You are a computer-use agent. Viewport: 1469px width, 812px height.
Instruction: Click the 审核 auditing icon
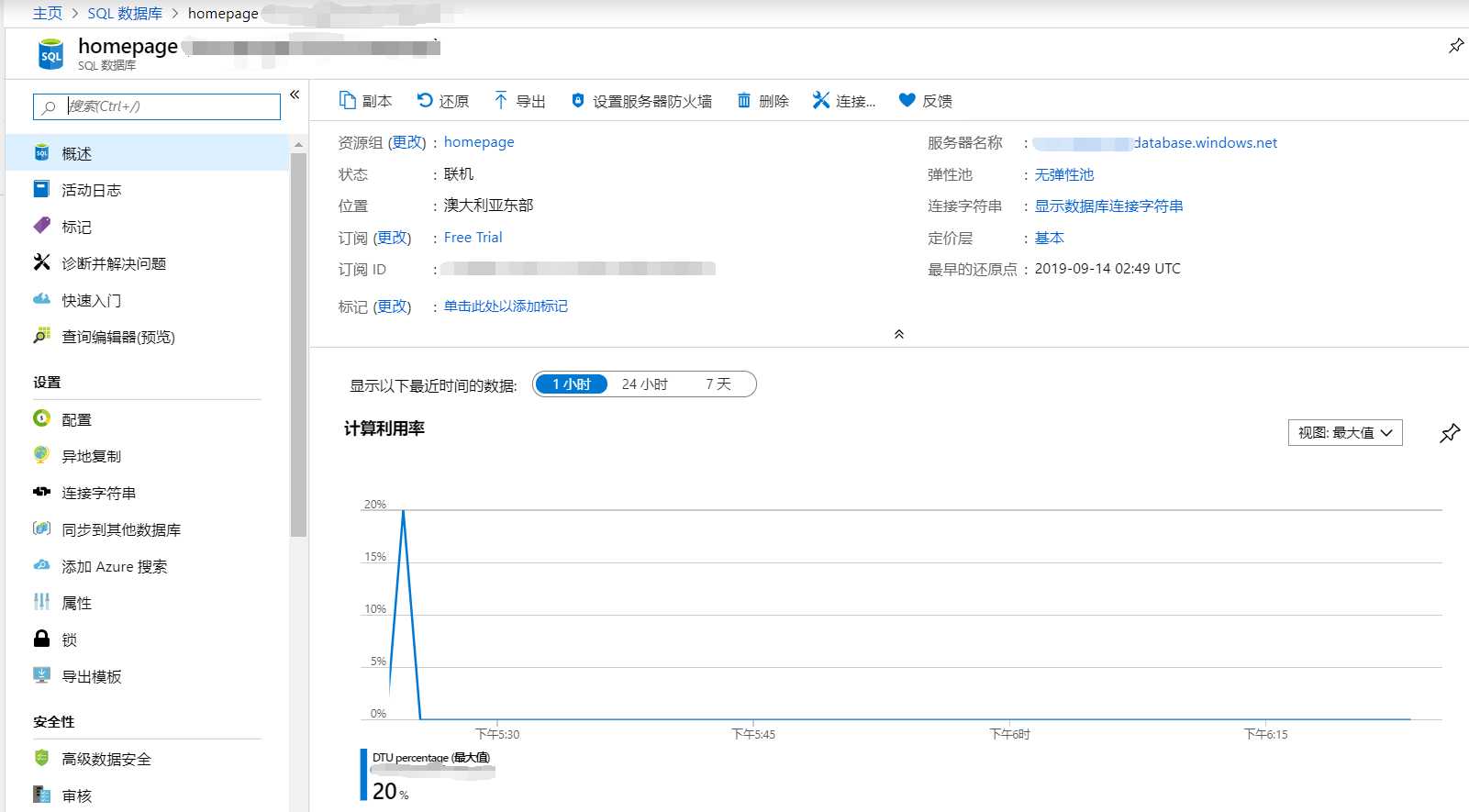(41, 795)
